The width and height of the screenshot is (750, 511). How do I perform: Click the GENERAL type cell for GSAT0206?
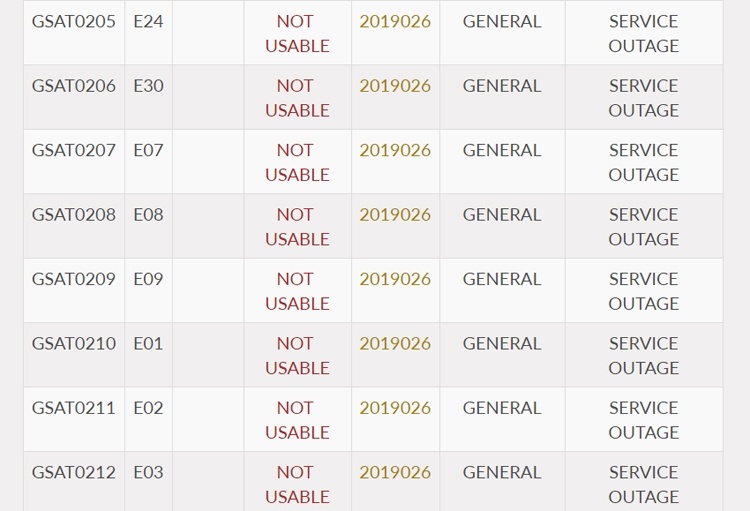(502, 86)
